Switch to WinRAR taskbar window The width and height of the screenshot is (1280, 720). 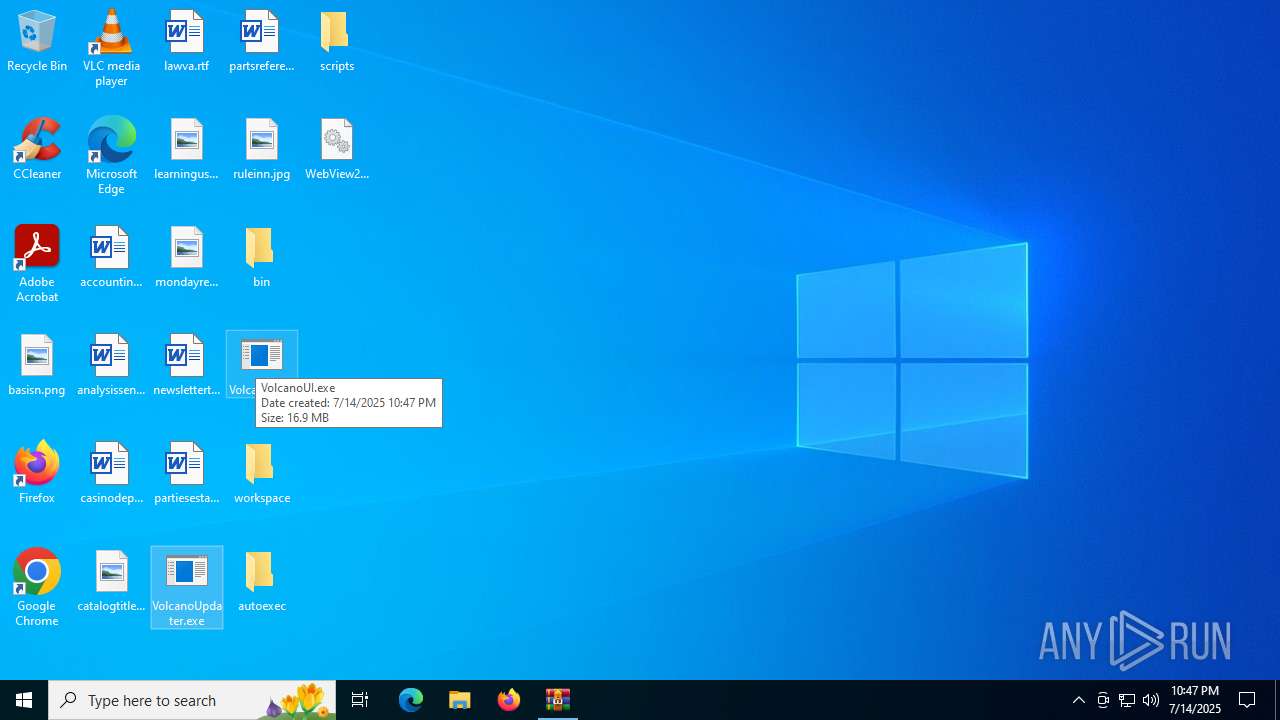558,700
